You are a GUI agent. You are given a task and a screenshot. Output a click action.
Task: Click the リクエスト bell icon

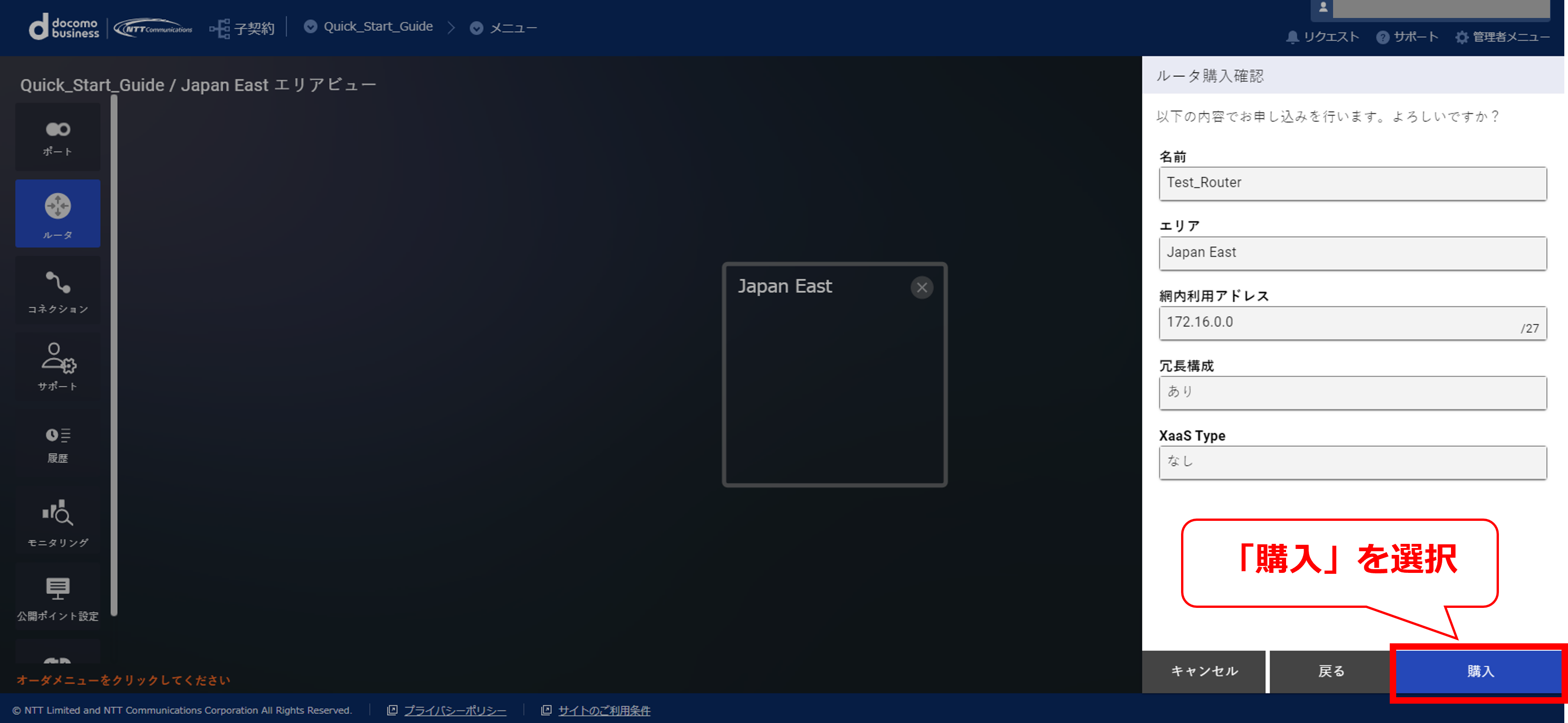click(x=1292, y=37)
